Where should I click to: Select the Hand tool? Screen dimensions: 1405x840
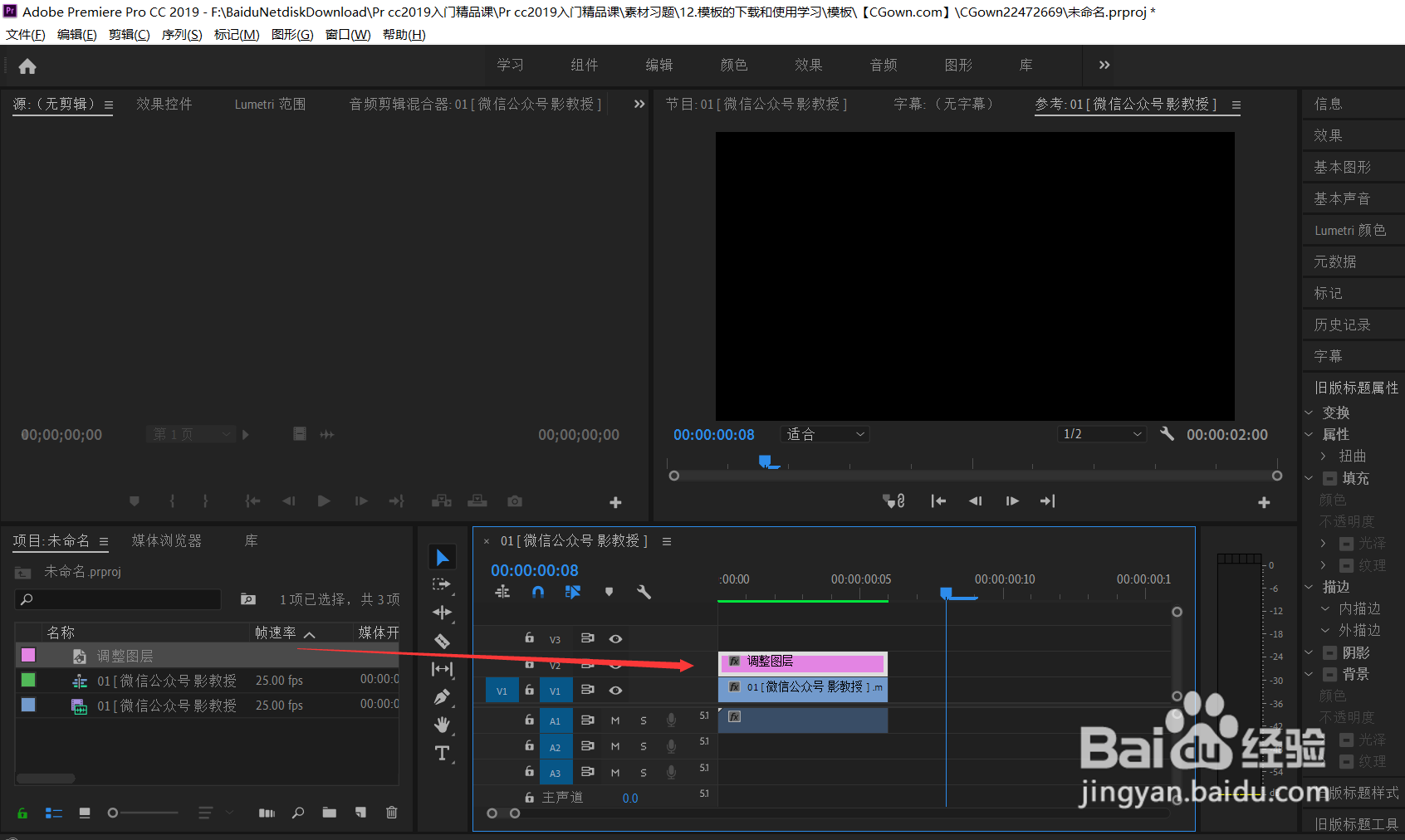point(442,725)
